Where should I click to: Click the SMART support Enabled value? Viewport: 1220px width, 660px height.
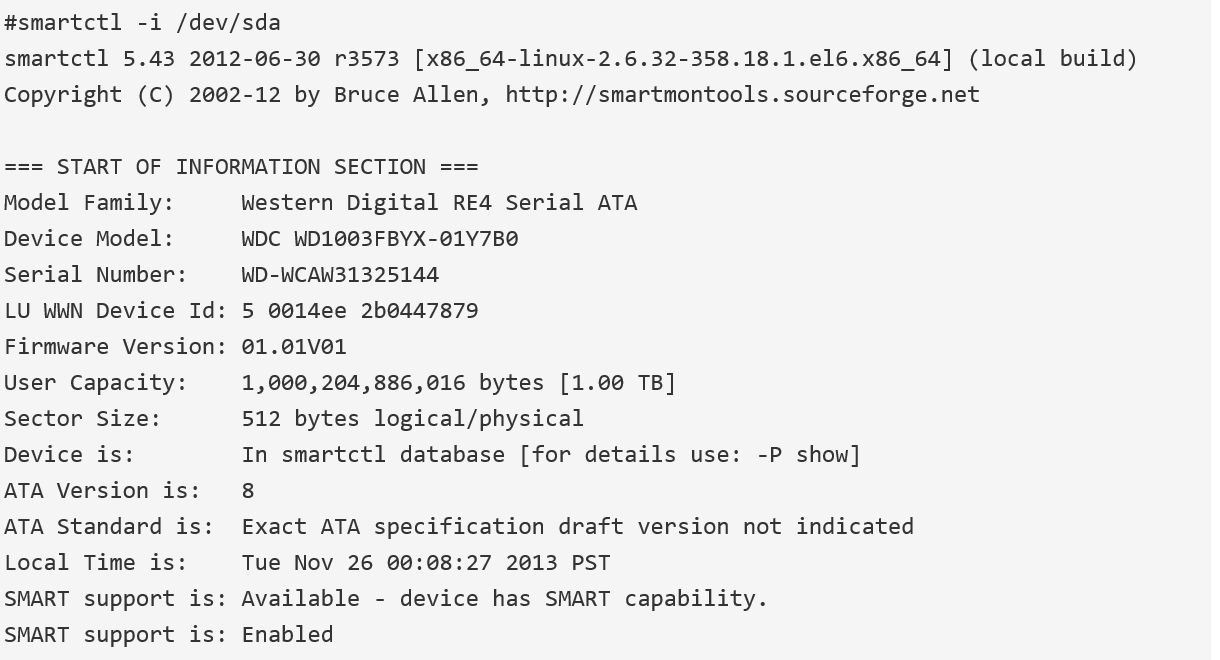pos(288,635)
